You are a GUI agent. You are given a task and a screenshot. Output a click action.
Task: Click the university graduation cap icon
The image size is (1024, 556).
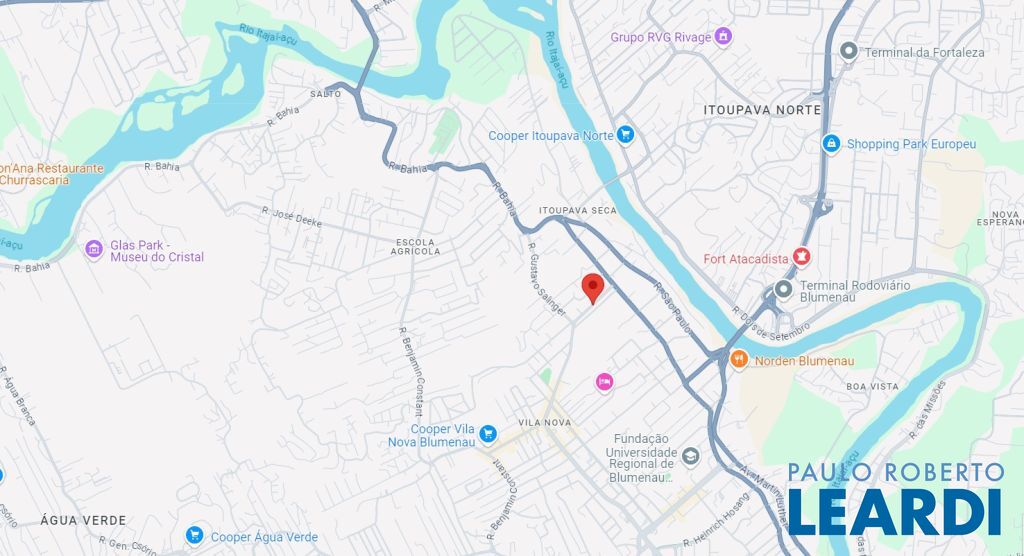coord(690,456)
